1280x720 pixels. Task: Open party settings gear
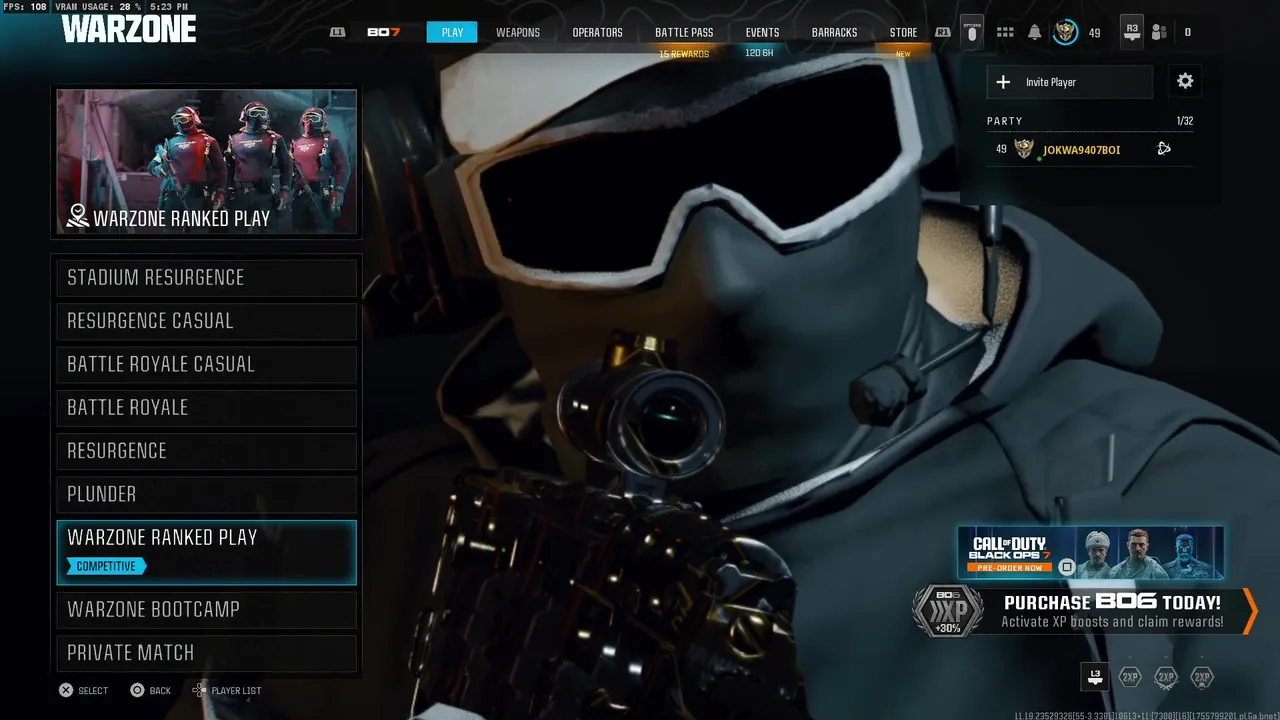click(x=1185, y=82)
